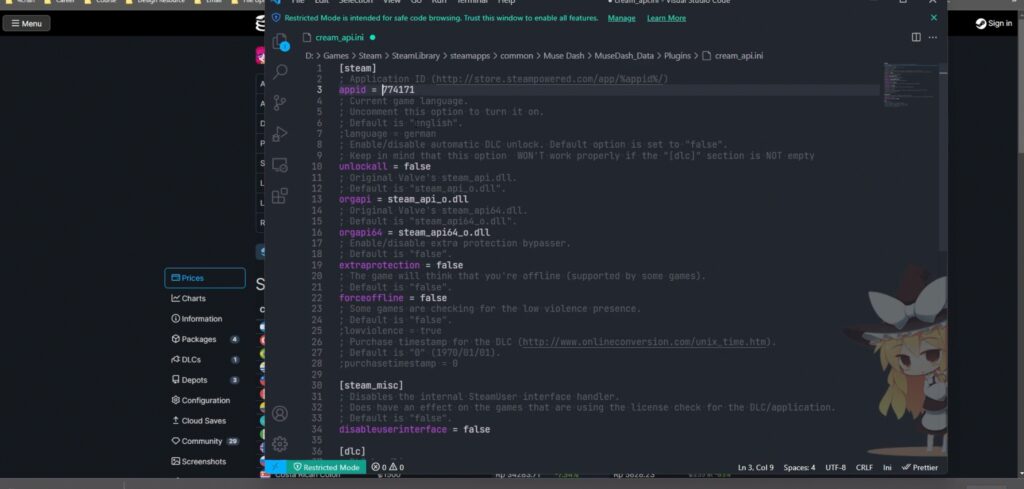Select the cream_api.ini editor tab
Image resolution: width=1024 pixels, height=489 pixels.
click(340, 37)
